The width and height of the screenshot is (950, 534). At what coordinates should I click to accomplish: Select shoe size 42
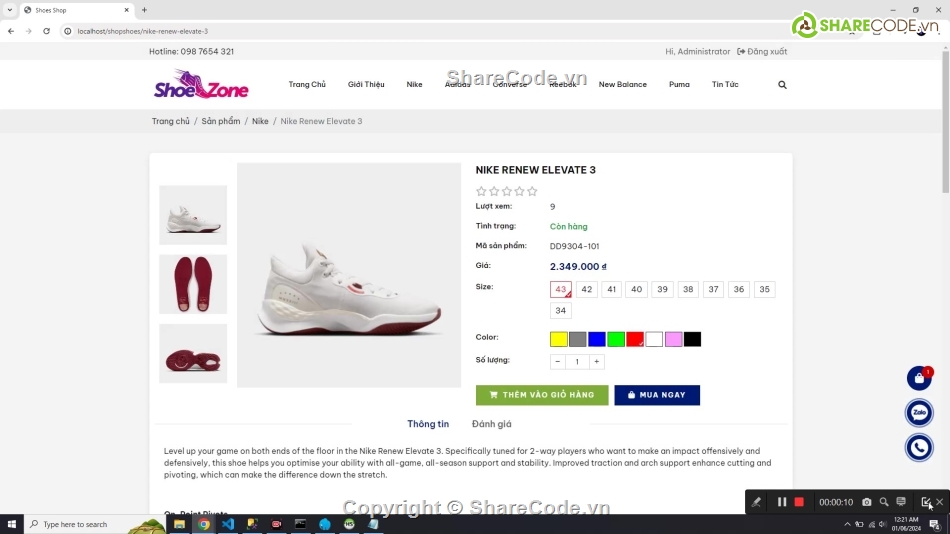click(x=587, y=290)
